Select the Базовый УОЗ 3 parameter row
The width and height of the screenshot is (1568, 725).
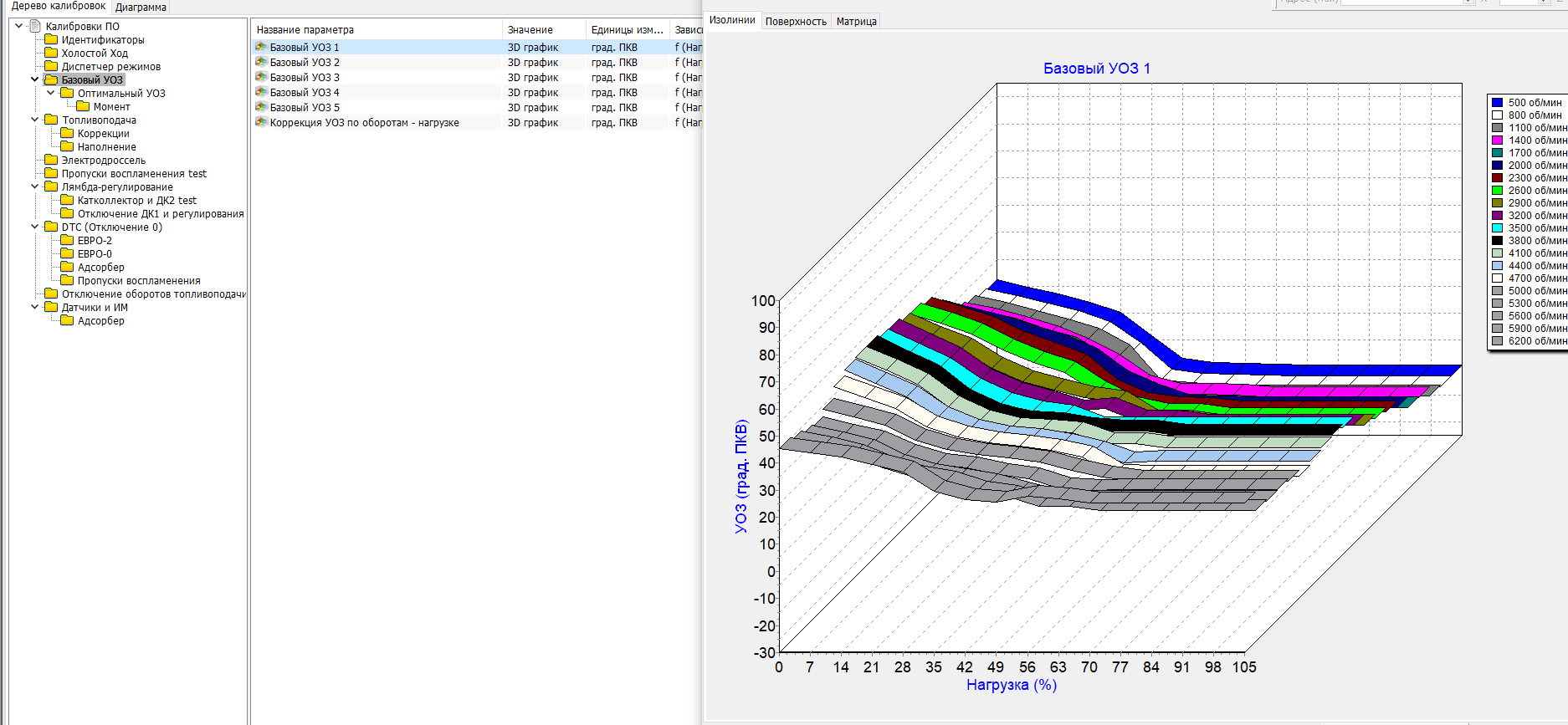click(x=305, y=77)
